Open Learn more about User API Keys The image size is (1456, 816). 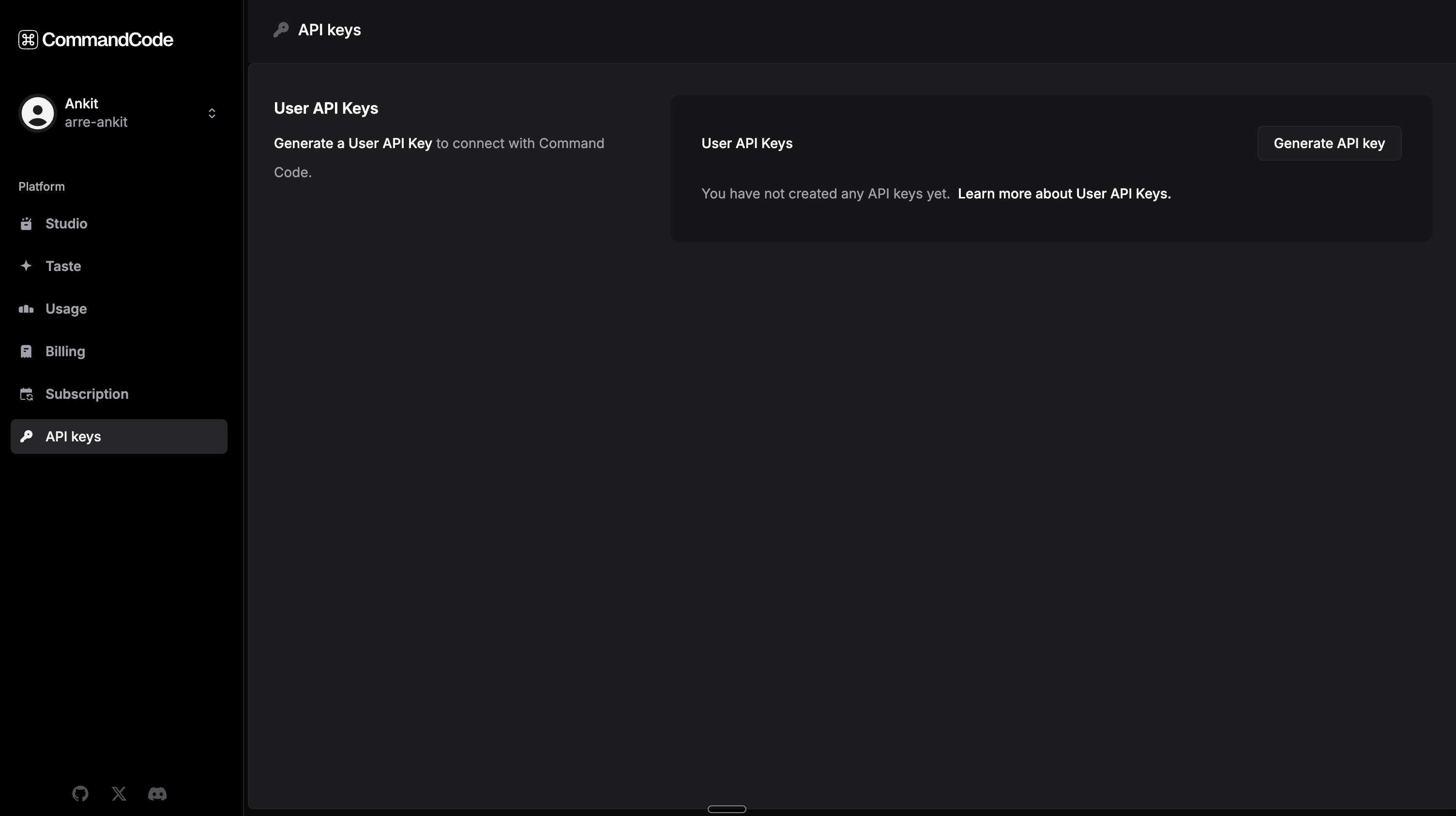click(1064, 194)
